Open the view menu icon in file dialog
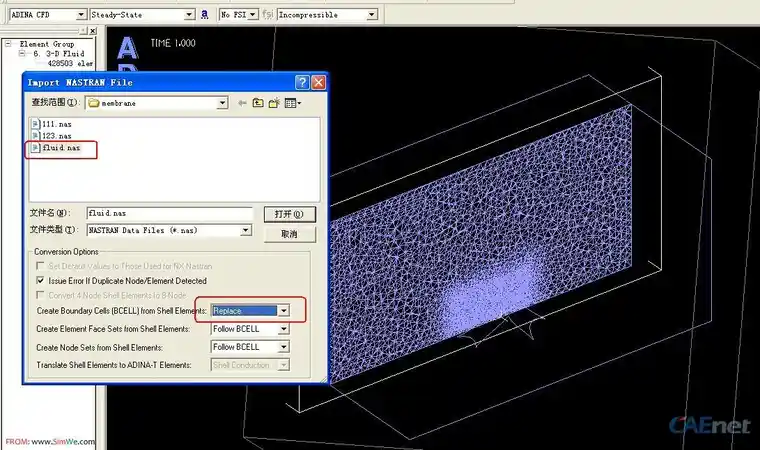Viewport: 760px width, 450px height. 293,103
